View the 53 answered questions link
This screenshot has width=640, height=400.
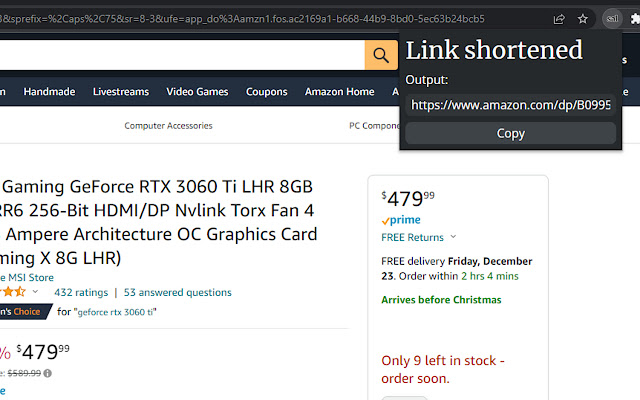click(x=177, y=293)
